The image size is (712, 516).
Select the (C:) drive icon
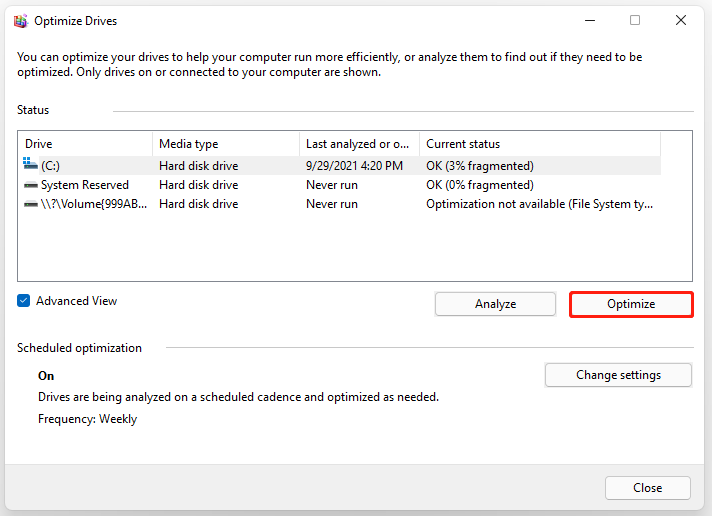click(x=30, y=164)
